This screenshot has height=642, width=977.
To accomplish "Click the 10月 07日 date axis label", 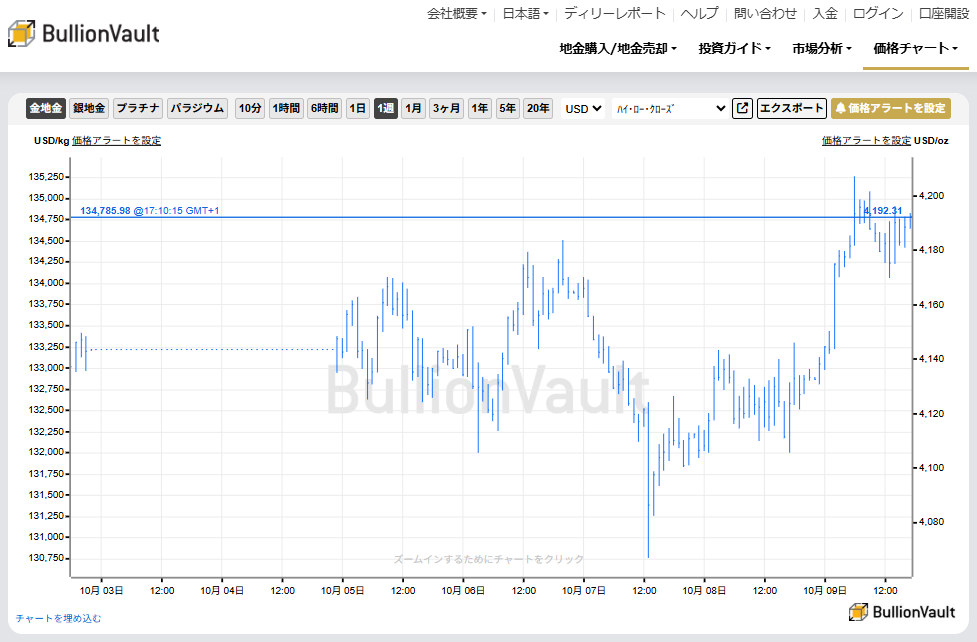I will (583, 590).
